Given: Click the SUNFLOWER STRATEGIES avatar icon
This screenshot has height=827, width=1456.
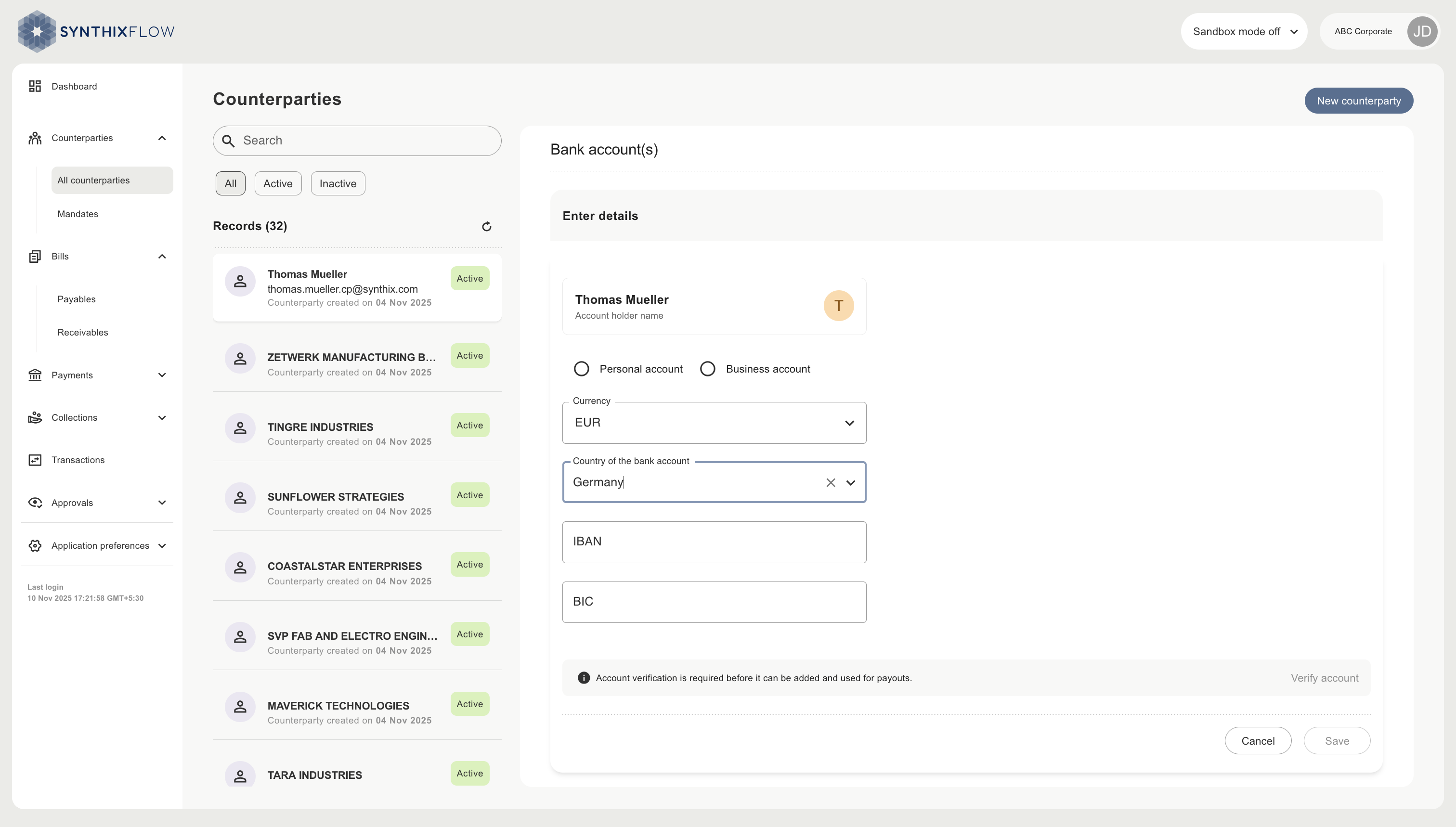Looking at the screenshot, I should pyautogui.click(x=240, y=498).
